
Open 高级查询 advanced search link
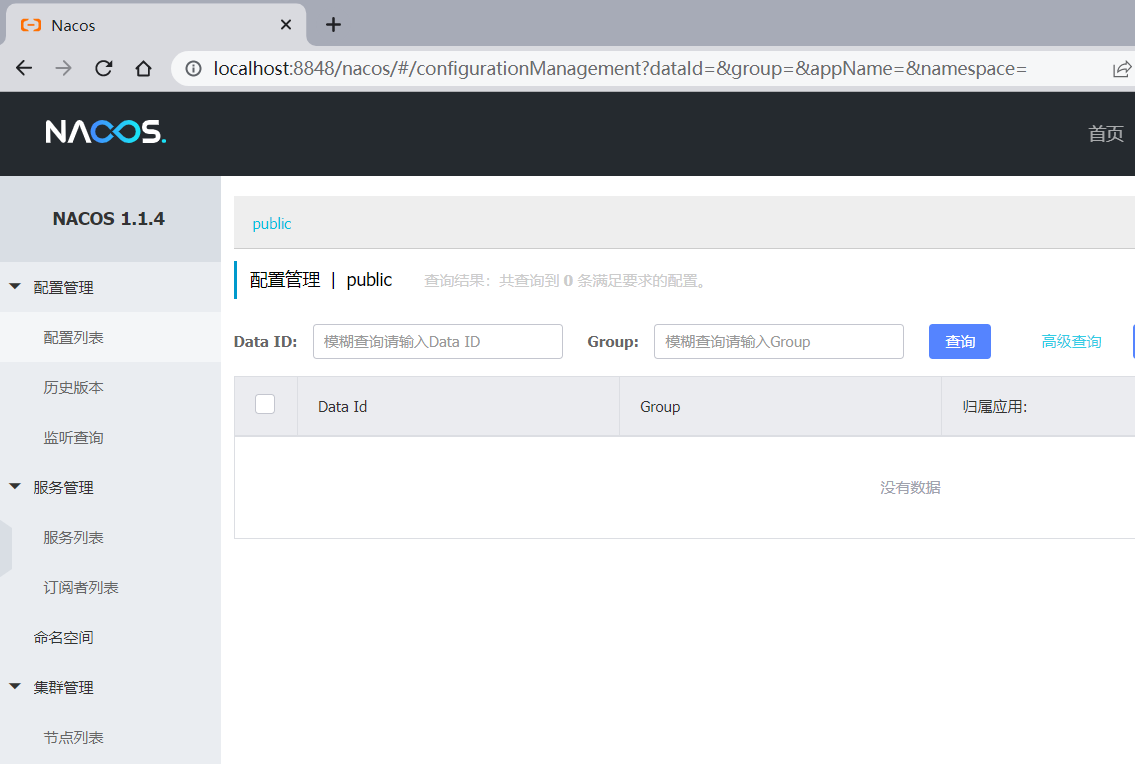[x=1071, y=342]
